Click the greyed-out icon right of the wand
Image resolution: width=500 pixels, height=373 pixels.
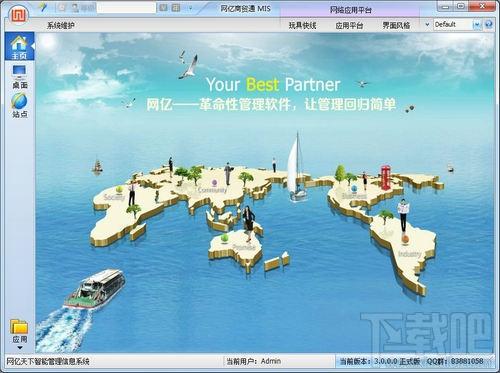[x=62, y=7]
